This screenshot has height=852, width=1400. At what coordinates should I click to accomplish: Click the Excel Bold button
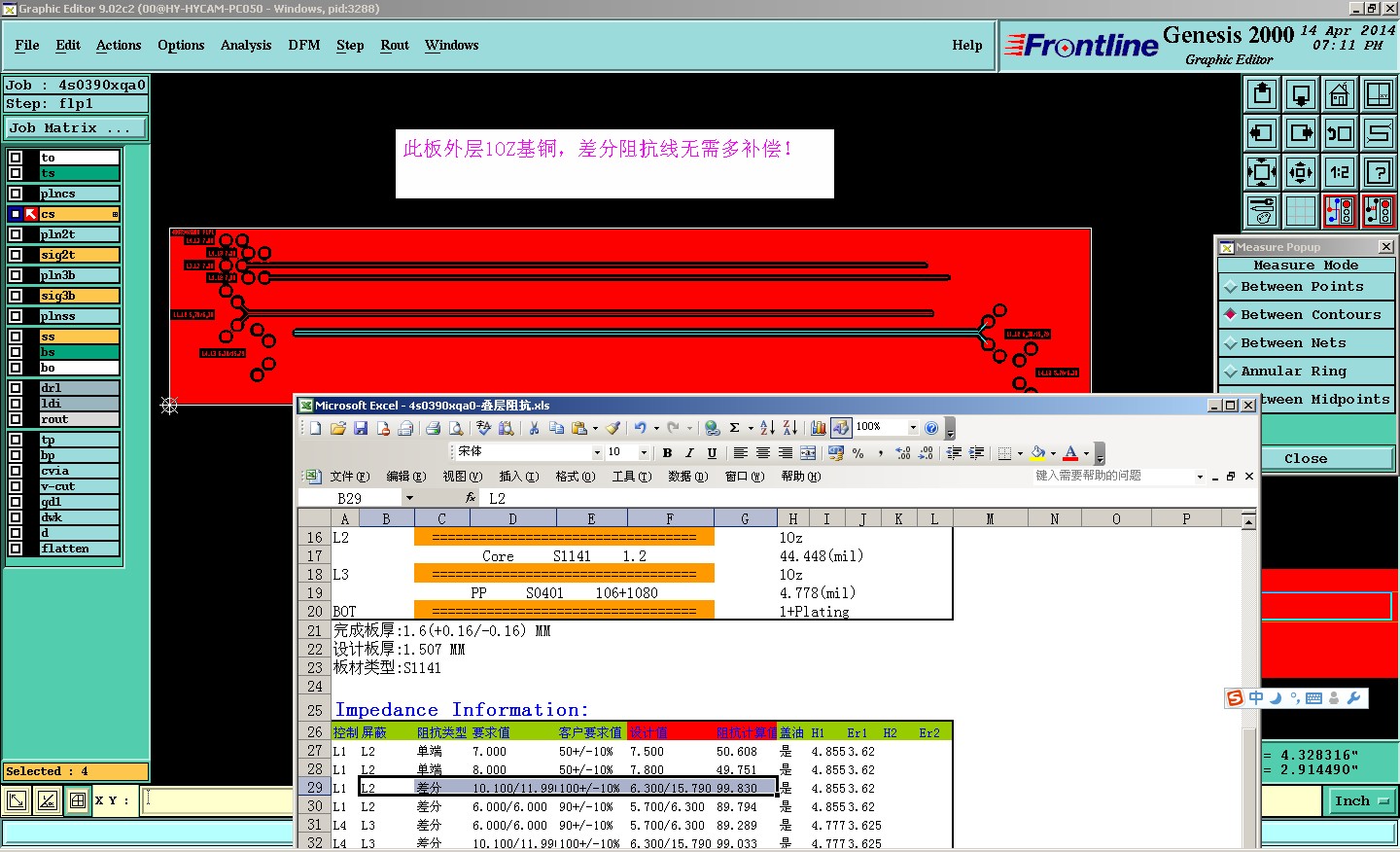tap(667, 453)
